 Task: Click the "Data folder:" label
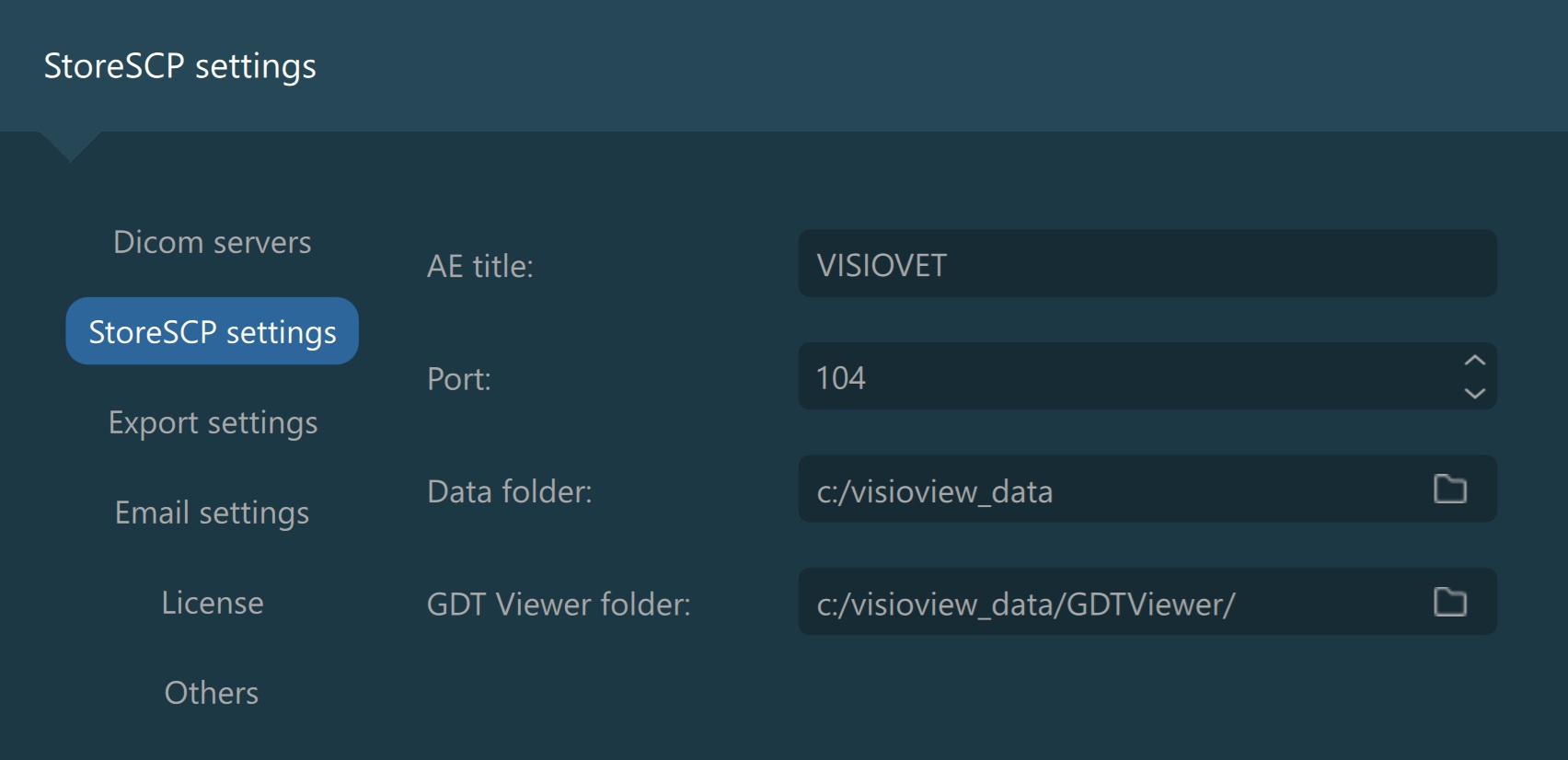(x=509, y=491)
